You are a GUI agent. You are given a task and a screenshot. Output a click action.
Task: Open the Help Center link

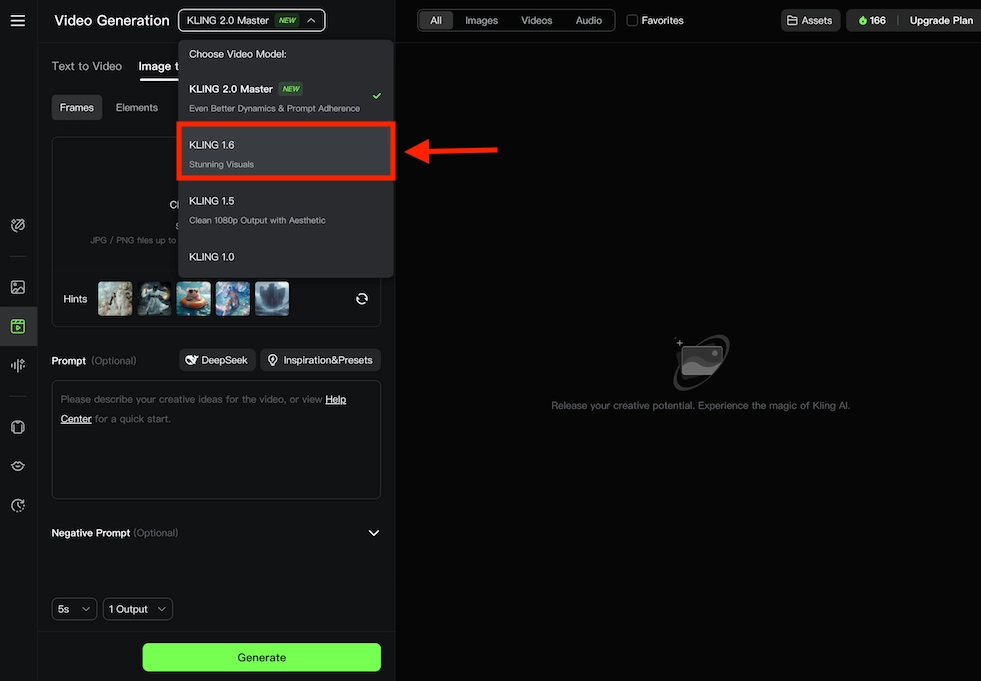tap(335, 399)
